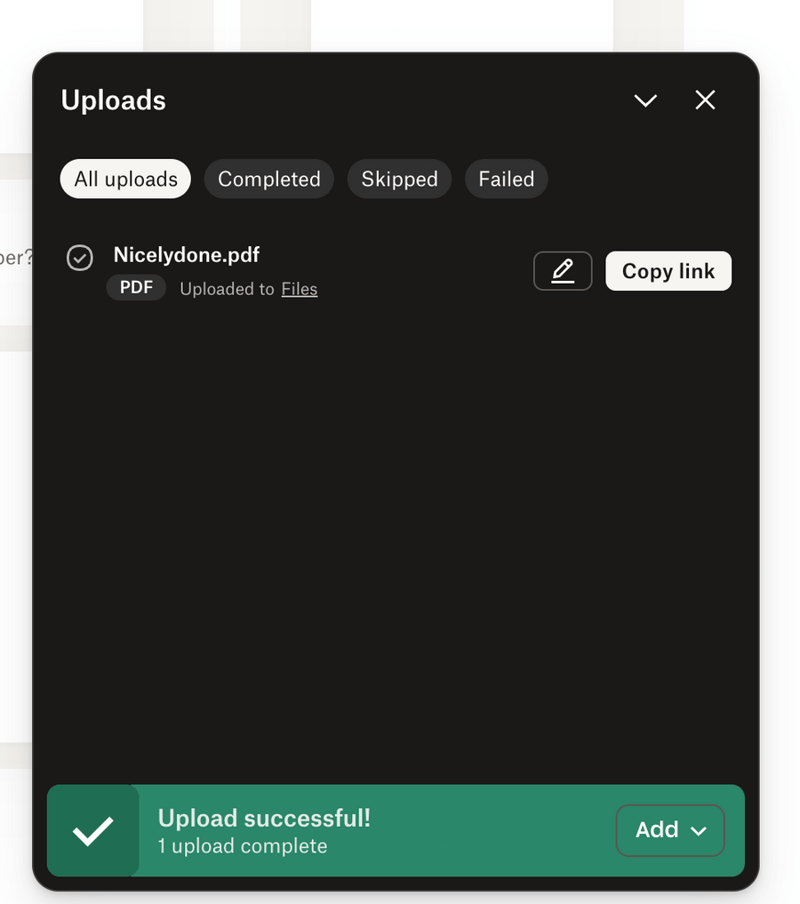Click the Uploads panel title

[113, 100]
